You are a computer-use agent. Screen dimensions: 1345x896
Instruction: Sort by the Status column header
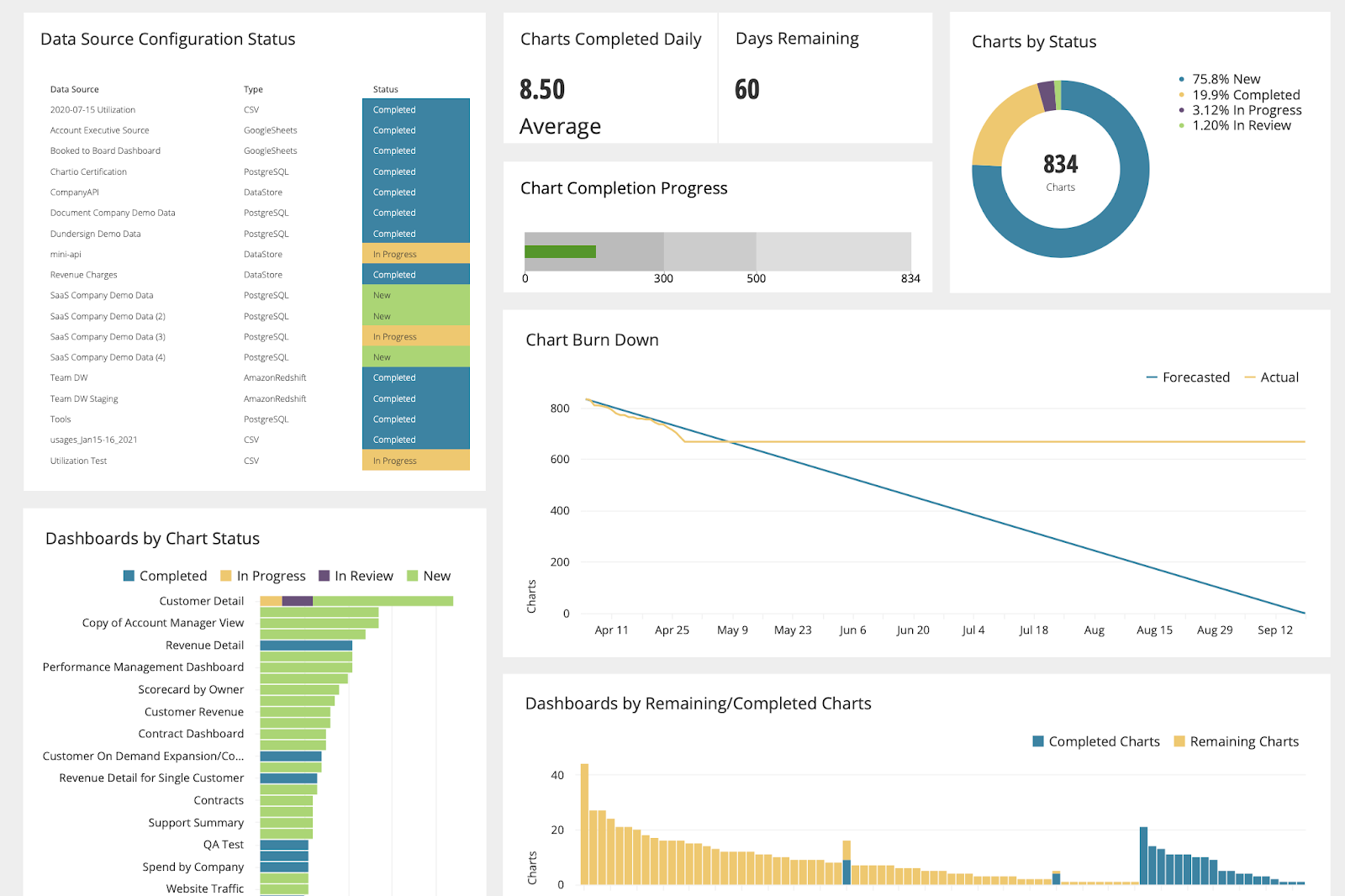(x=386, y=89)
